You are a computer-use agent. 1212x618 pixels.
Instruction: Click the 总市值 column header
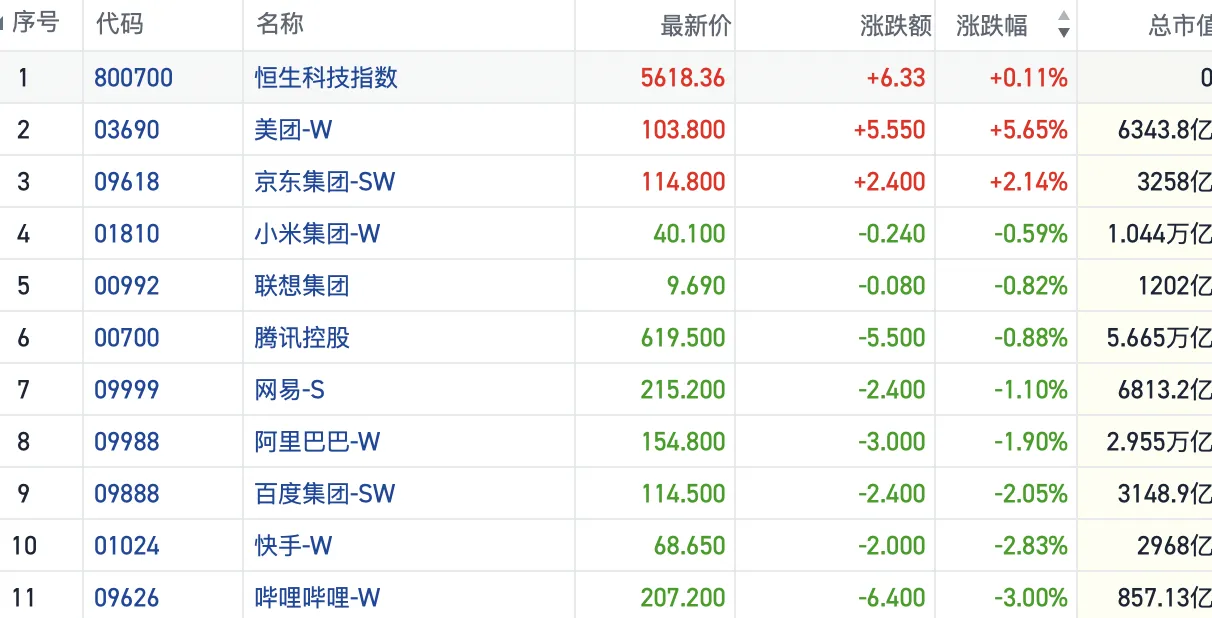[1180, 26]
